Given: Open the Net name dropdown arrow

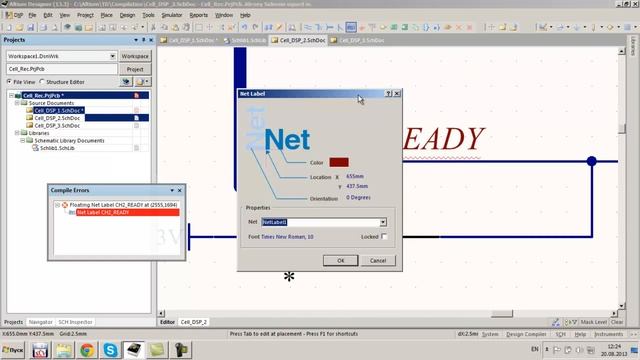Looking at the screenshot, I should 383,222.
